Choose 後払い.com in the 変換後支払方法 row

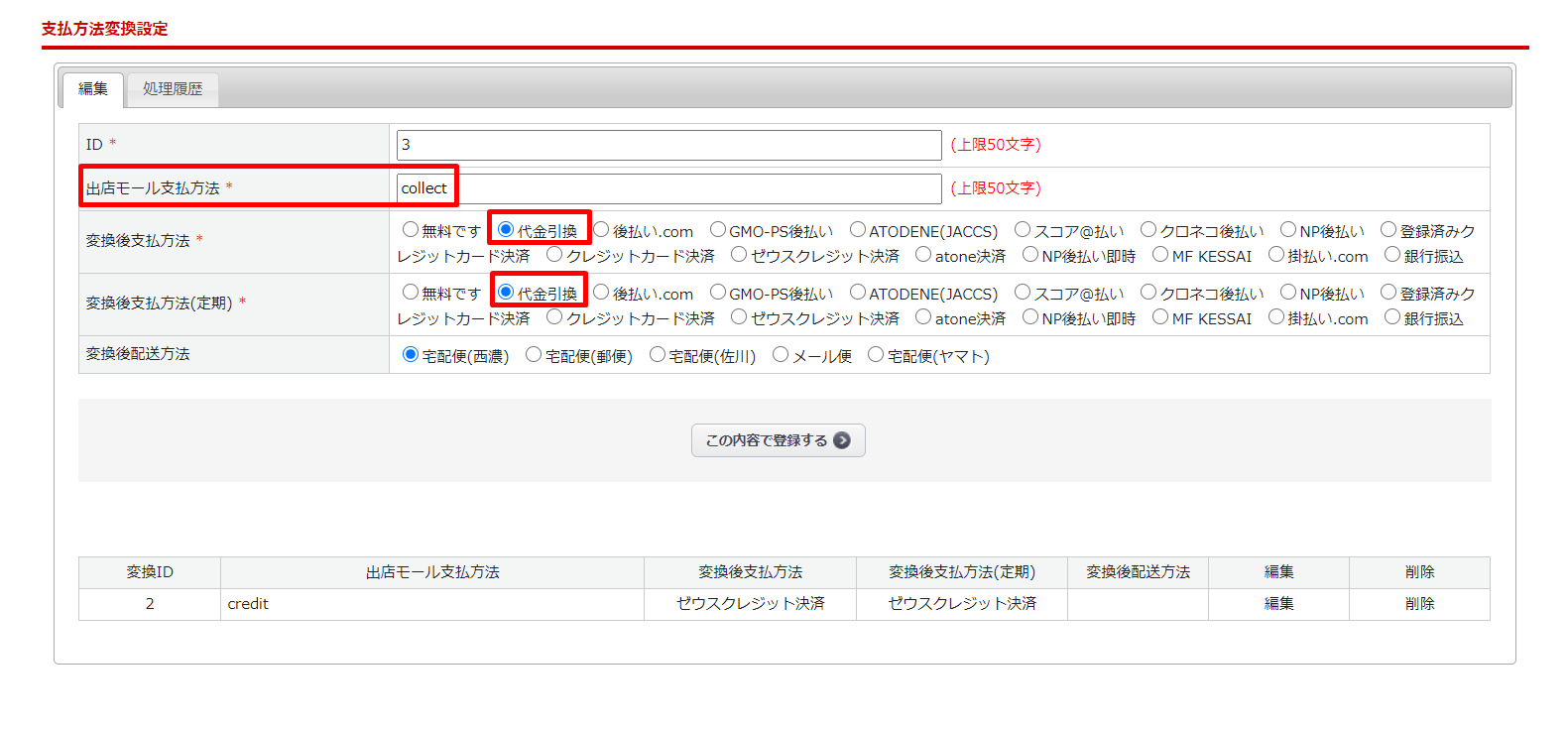coord(601,230)
